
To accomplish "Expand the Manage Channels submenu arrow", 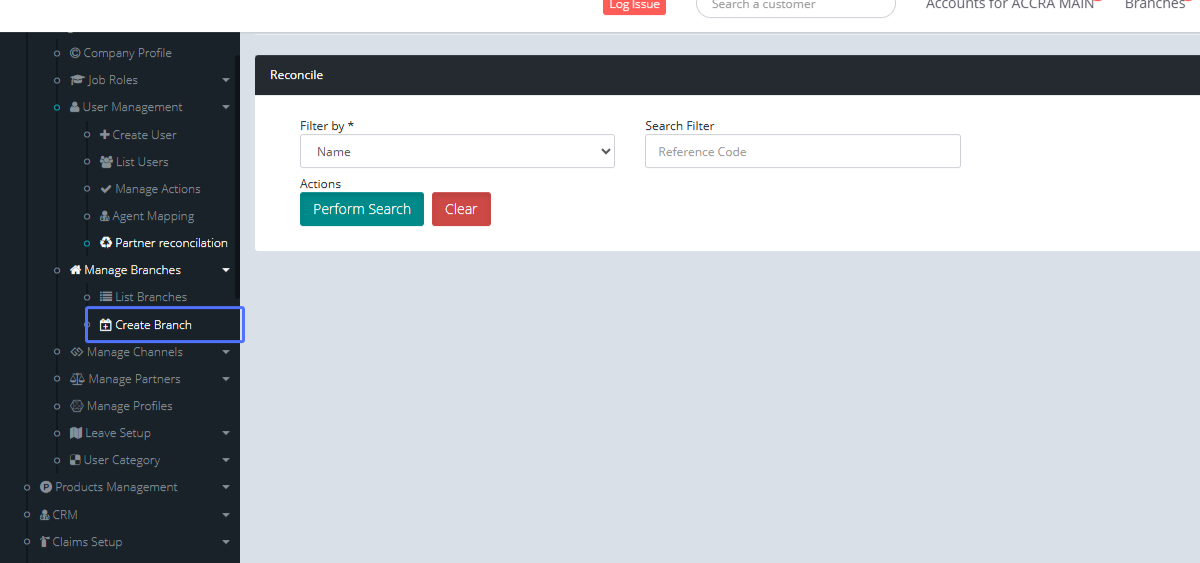I will 226,352.
